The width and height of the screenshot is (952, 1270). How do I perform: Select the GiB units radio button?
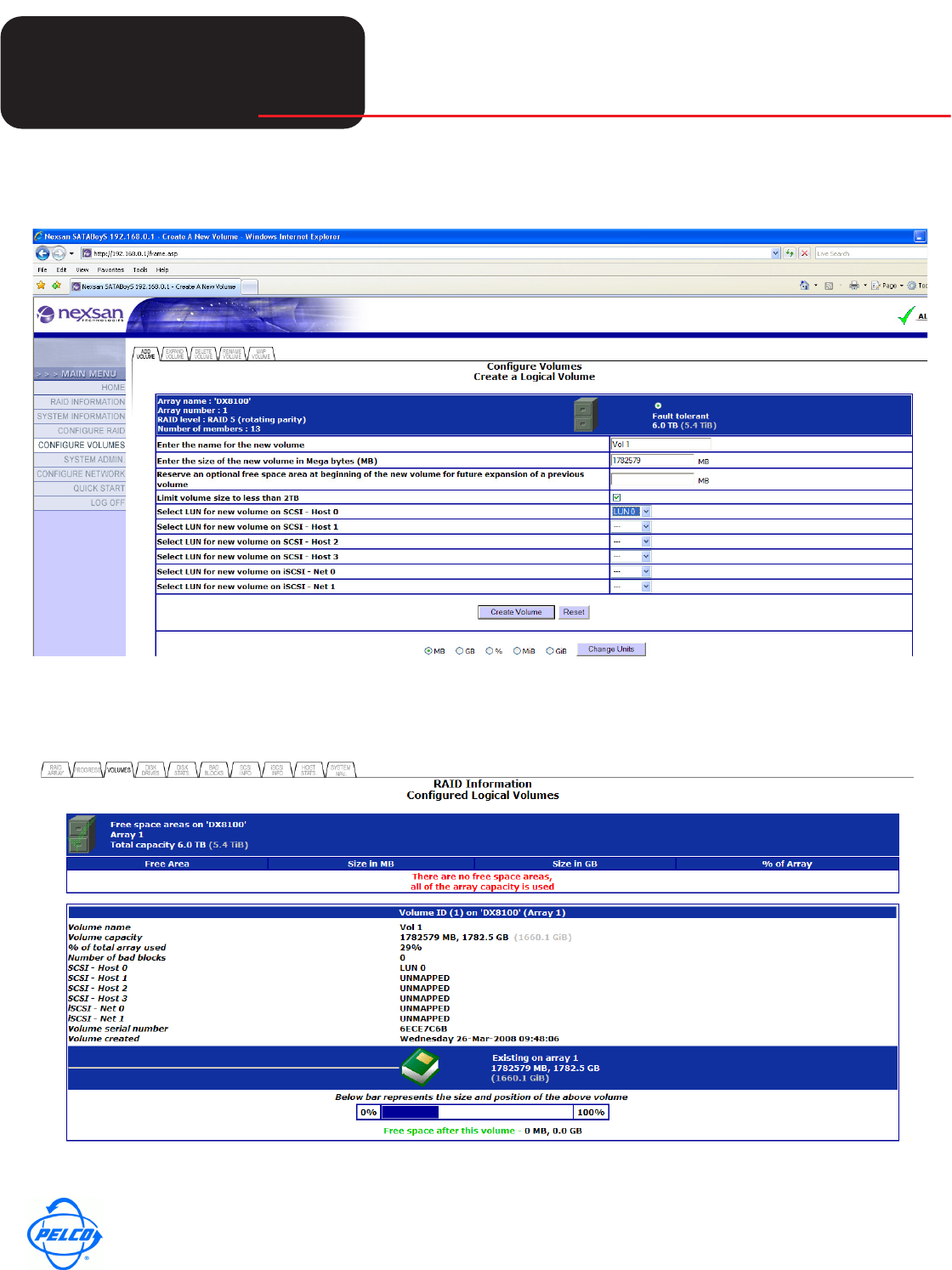(550, 651)
